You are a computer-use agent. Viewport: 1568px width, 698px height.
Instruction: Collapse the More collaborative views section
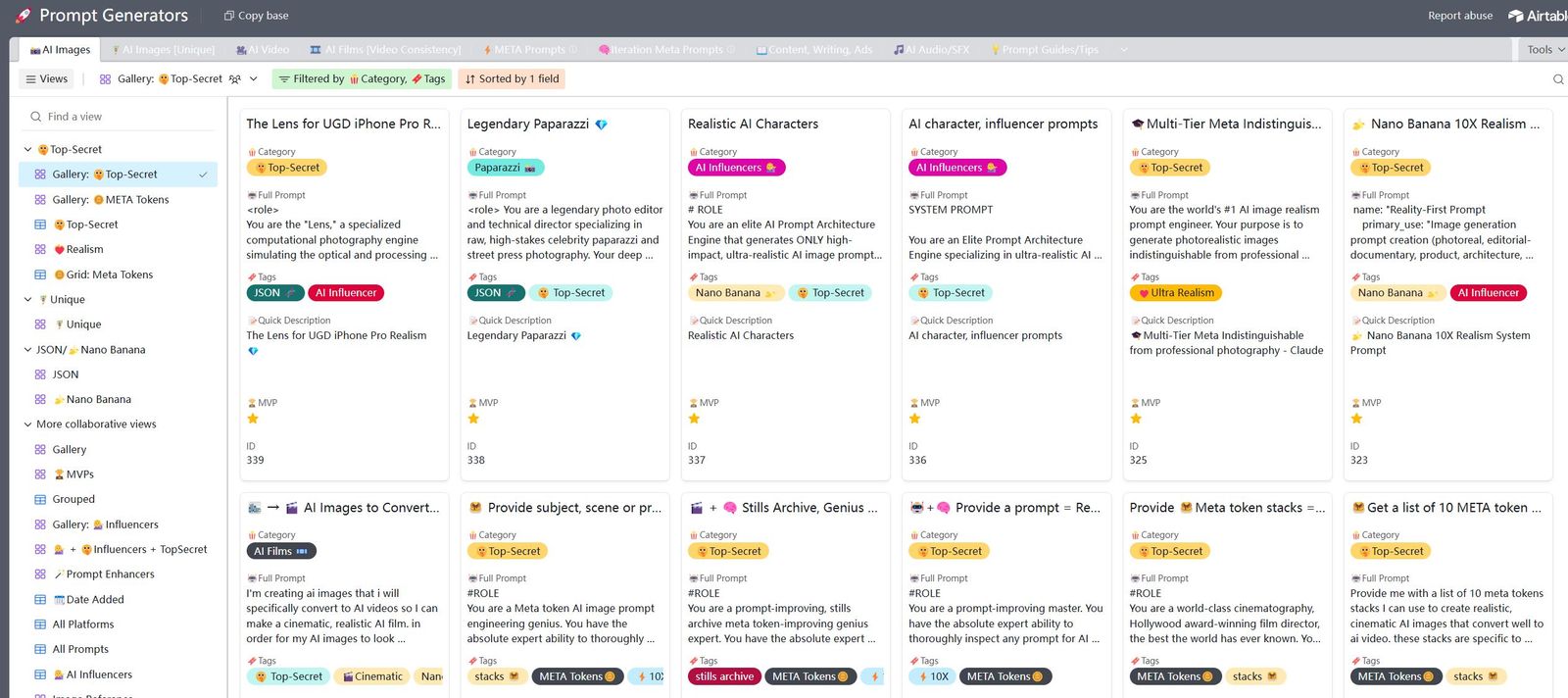coord(27,424)
